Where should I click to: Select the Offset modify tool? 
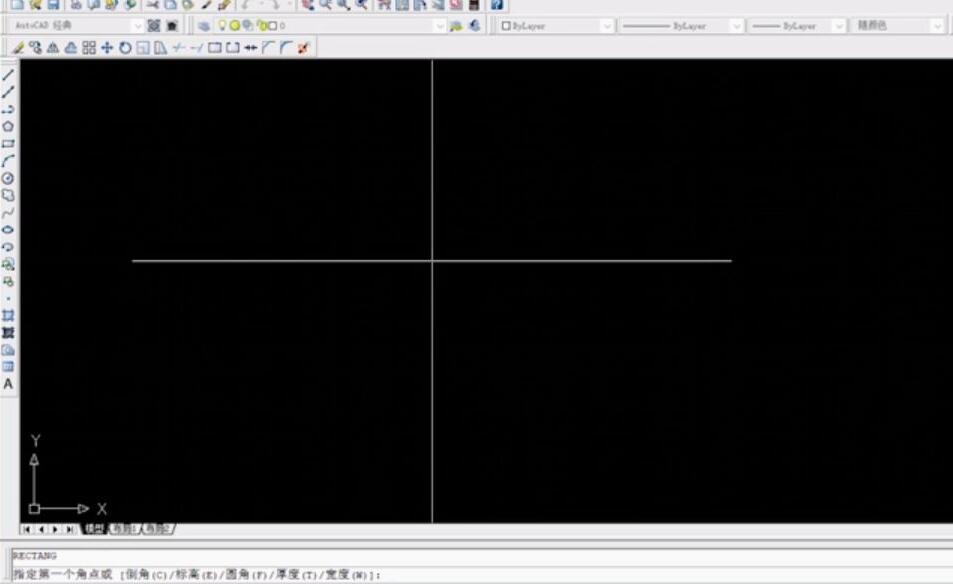[x=71, y=47]
